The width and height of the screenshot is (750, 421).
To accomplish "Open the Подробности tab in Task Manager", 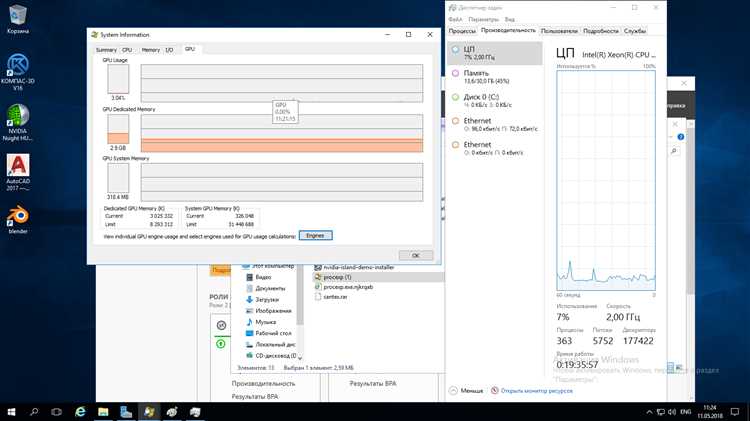I will tap(600, 31).
